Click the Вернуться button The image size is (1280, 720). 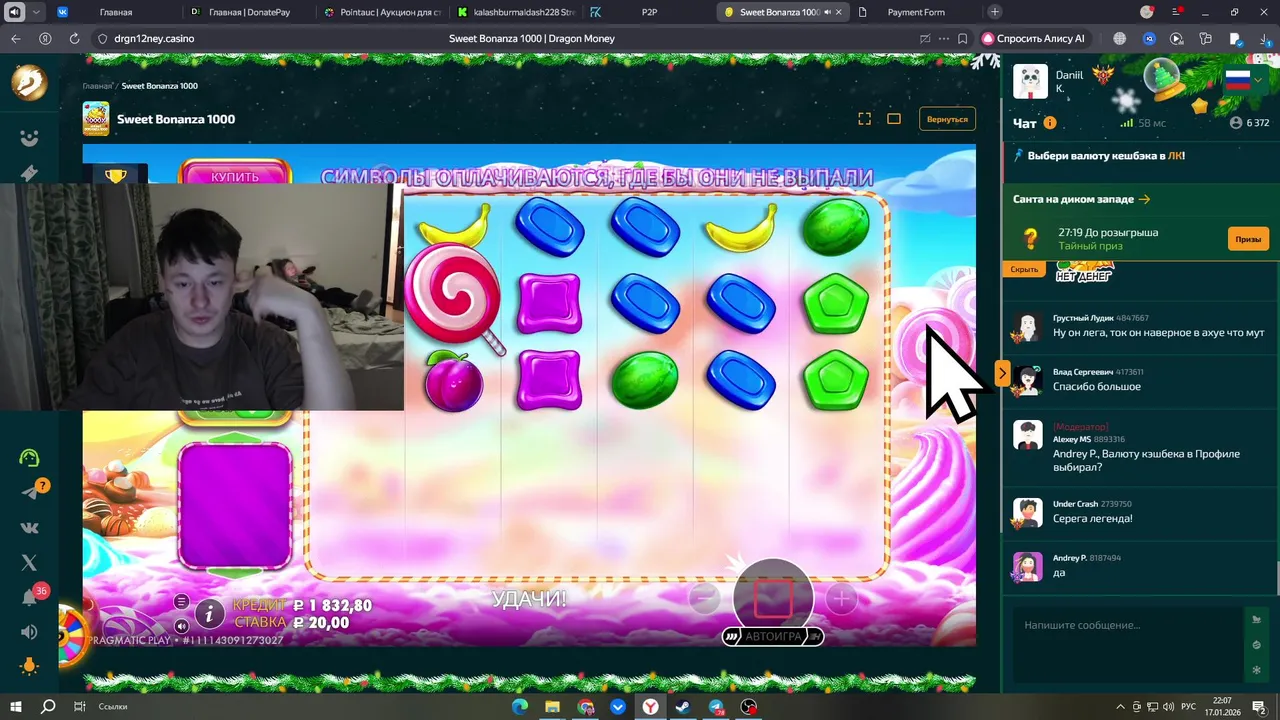(947, 119)
